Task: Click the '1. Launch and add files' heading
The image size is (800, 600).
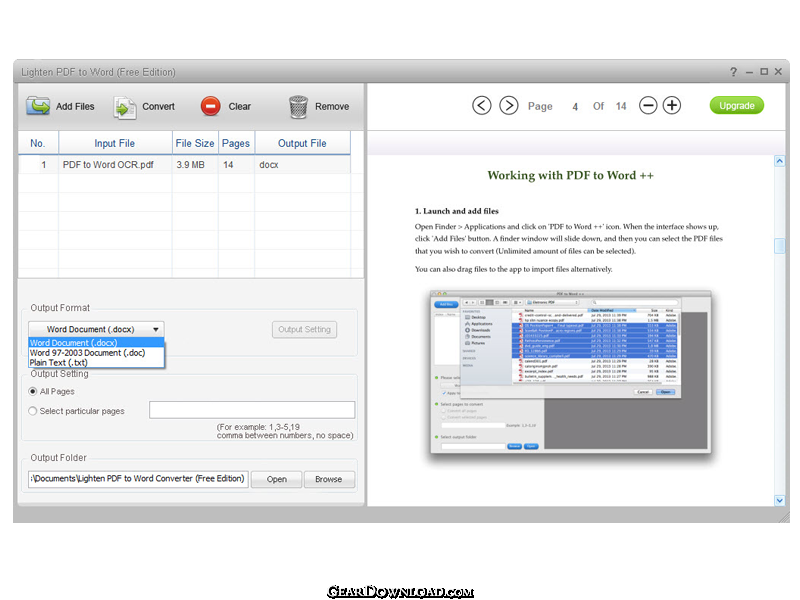Action: 457,211
